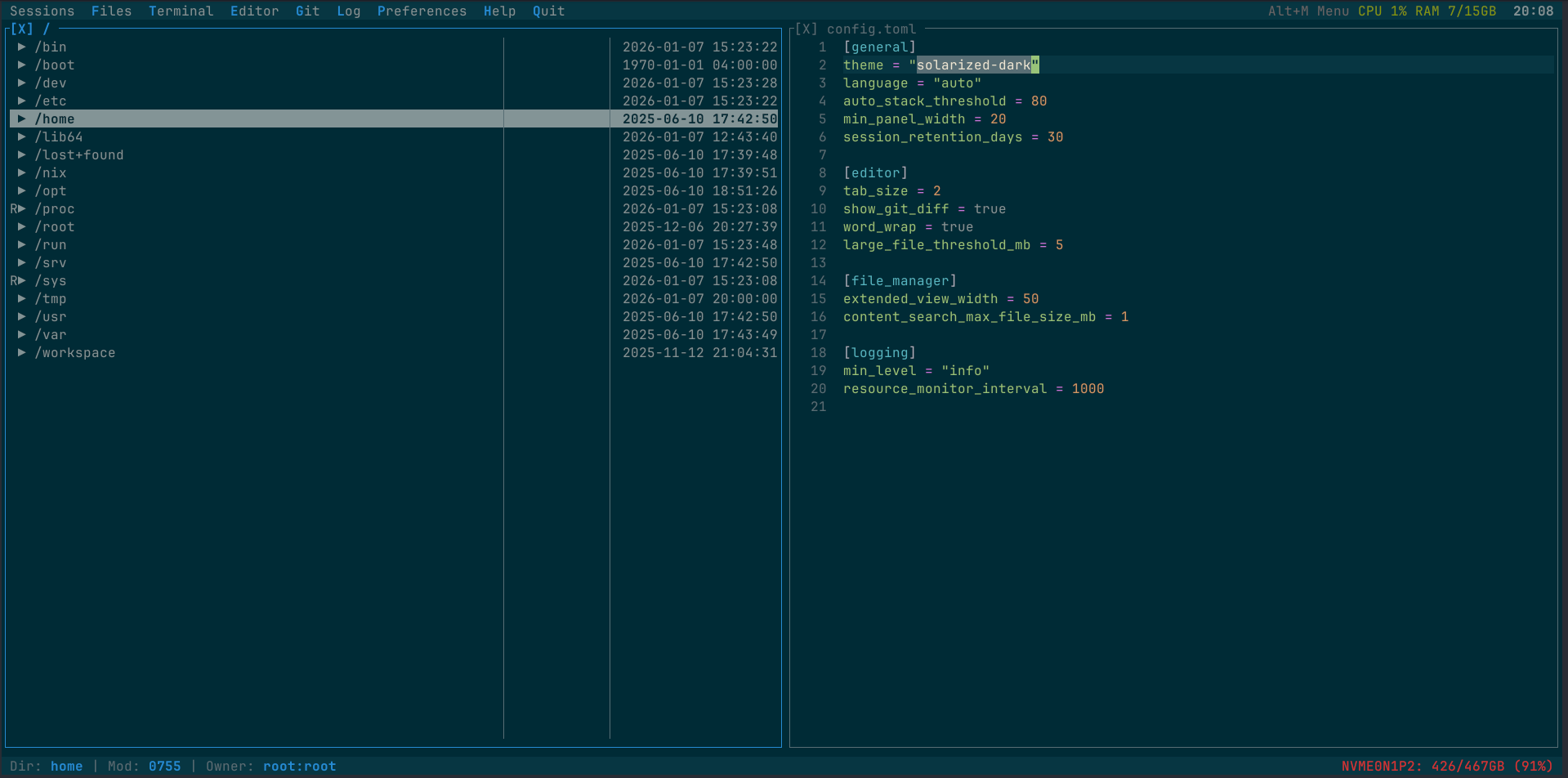Expand the /home directory
1568x778 pixels.
click(22, 118)
